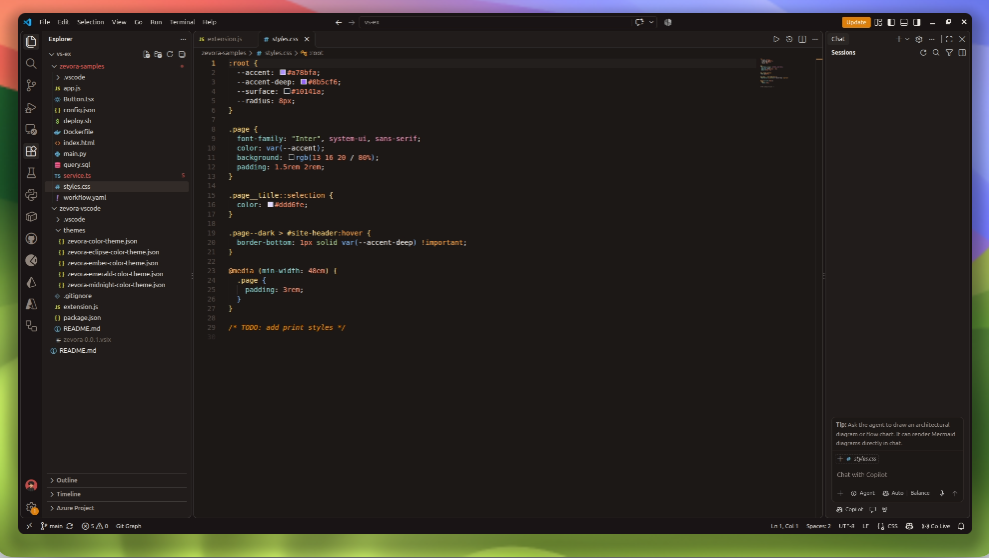
Task: Select the Chat panel tab
Action: coord(838,39)
